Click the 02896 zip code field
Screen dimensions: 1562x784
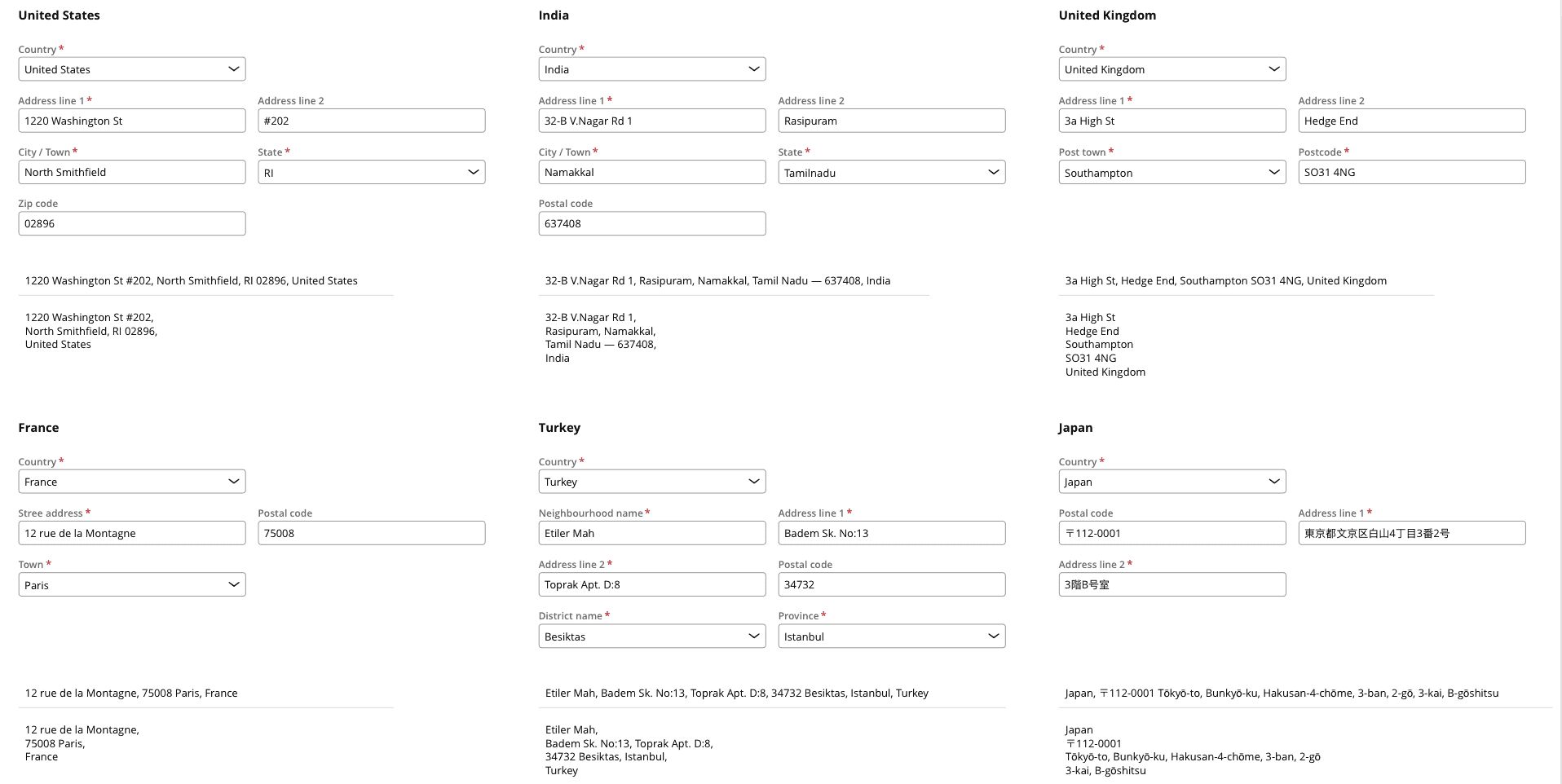[x=132, y=223]
